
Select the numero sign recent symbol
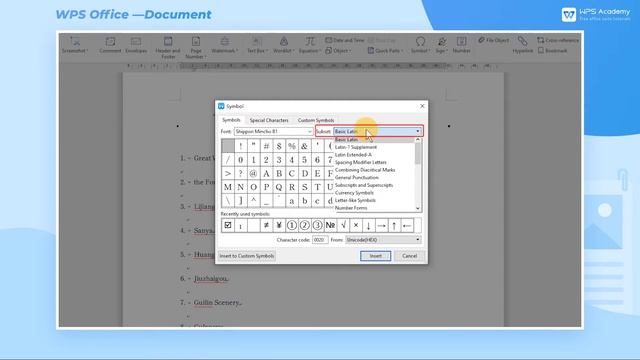pyautogui.click(x=330, y=225)
